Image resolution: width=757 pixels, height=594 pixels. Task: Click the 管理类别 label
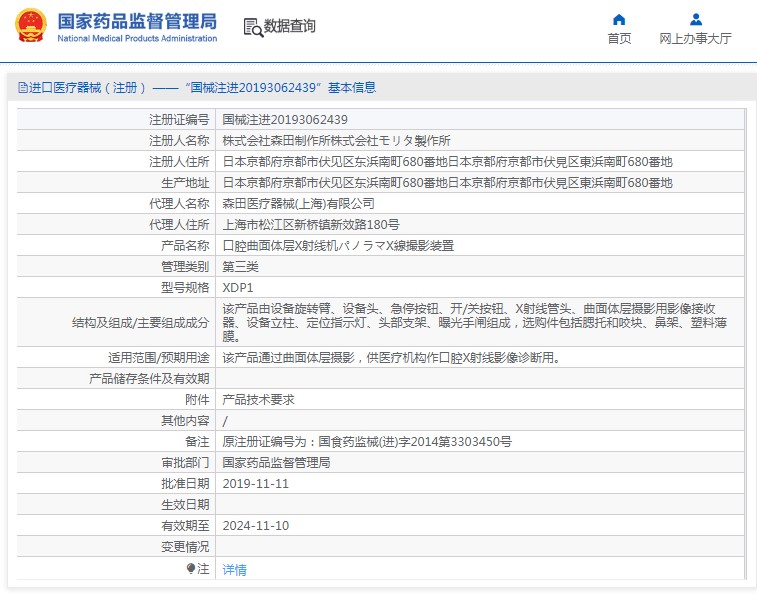185,267
